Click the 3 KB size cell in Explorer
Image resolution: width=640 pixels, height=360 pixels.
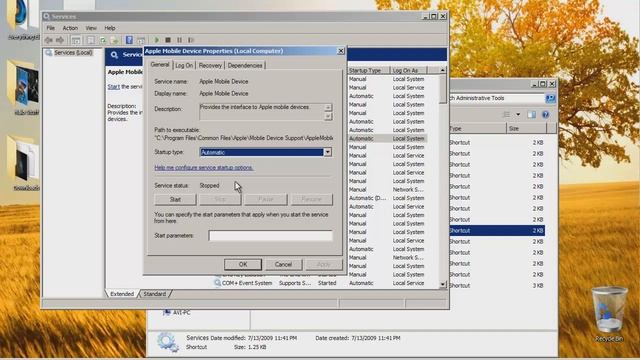538,286
